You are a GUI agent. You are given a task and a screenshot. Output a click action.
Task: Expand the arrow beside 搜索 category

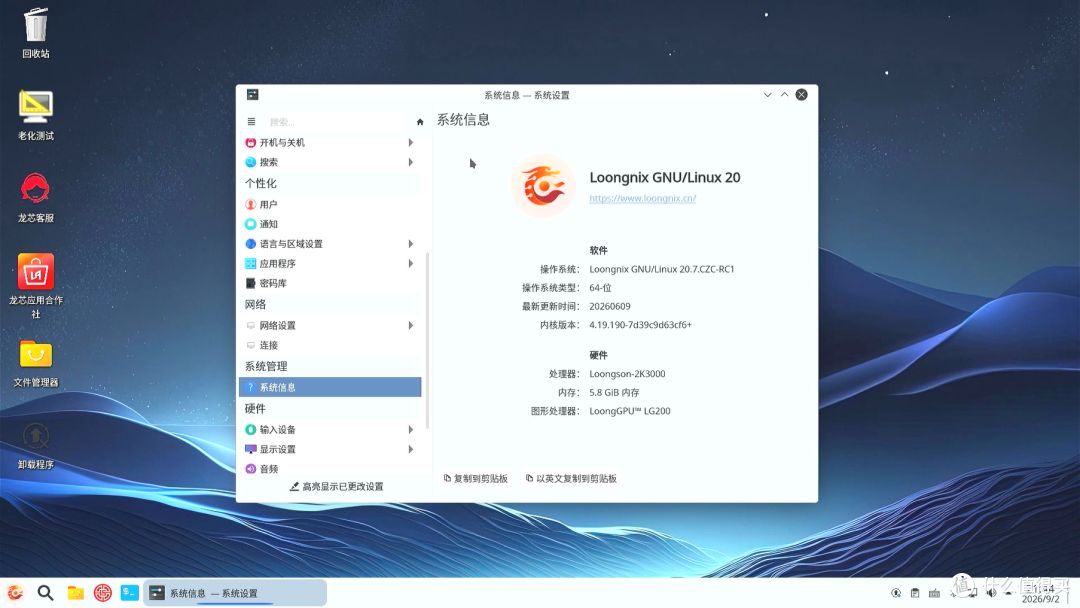pos(411,163)
